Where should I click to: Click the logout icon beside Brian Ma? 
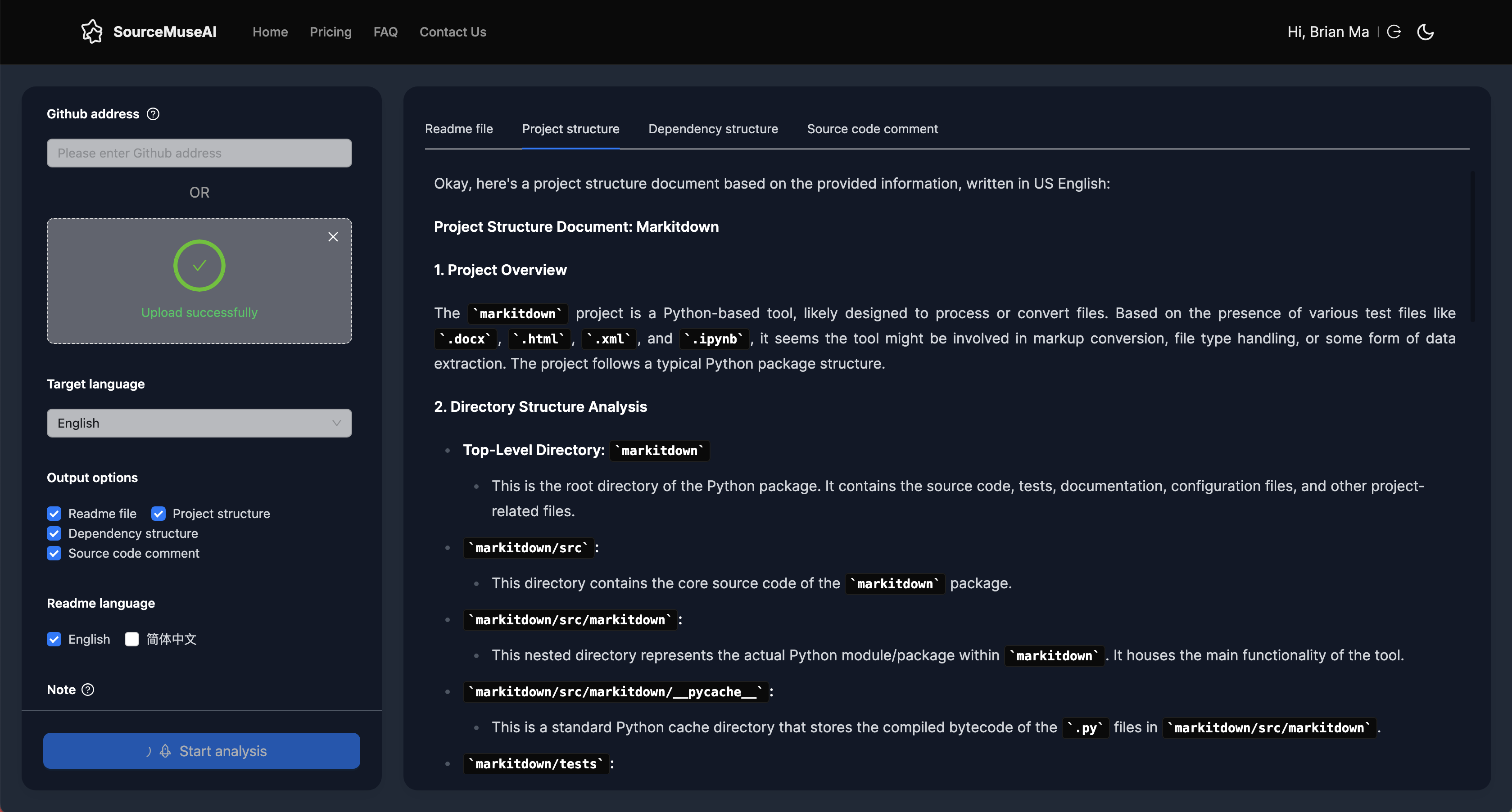coord(1394,32)
